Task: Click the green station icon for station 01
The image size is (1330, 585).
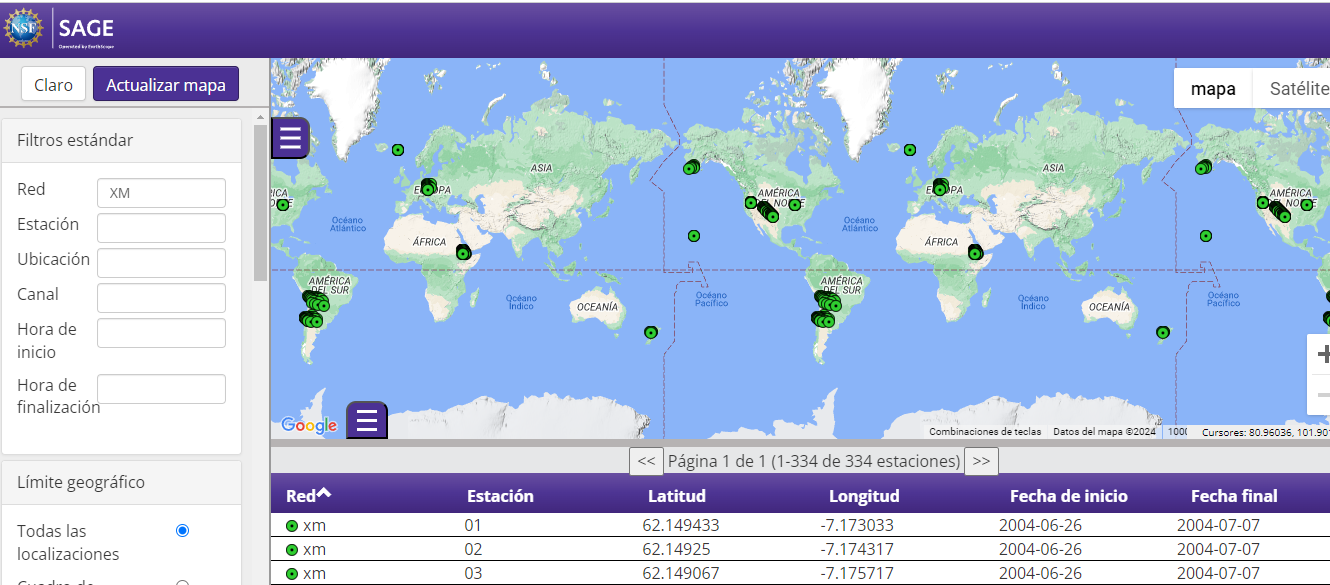Action: pos(292,526)
